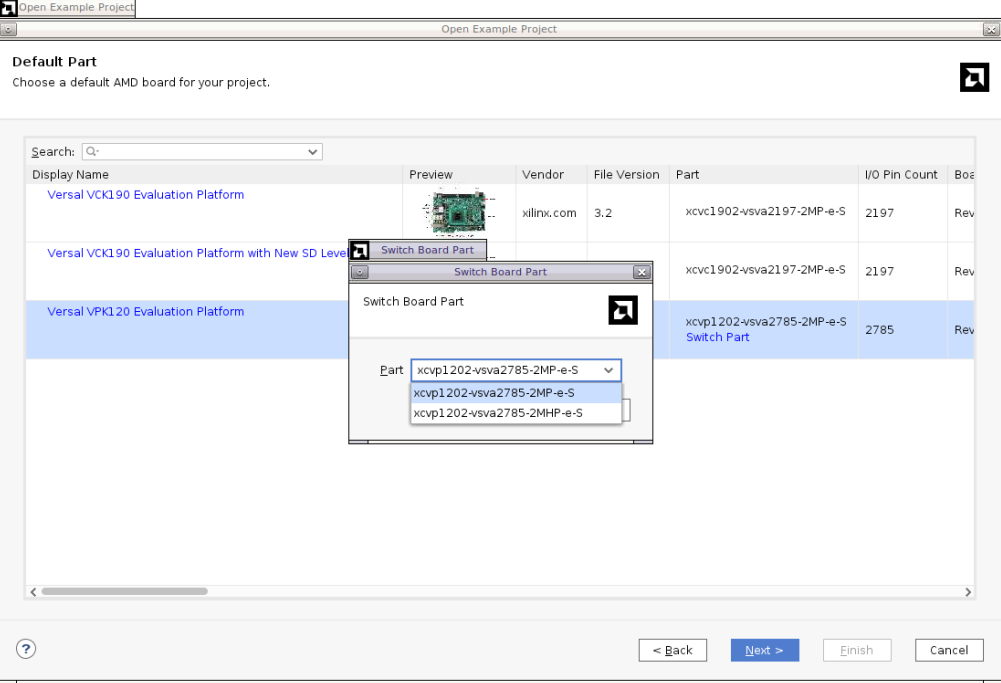Image resolution: width=1001 pixels, height=683 pixels.
Task: Sort by I/O Pin Count column
Action: click(x=900, y=175)
